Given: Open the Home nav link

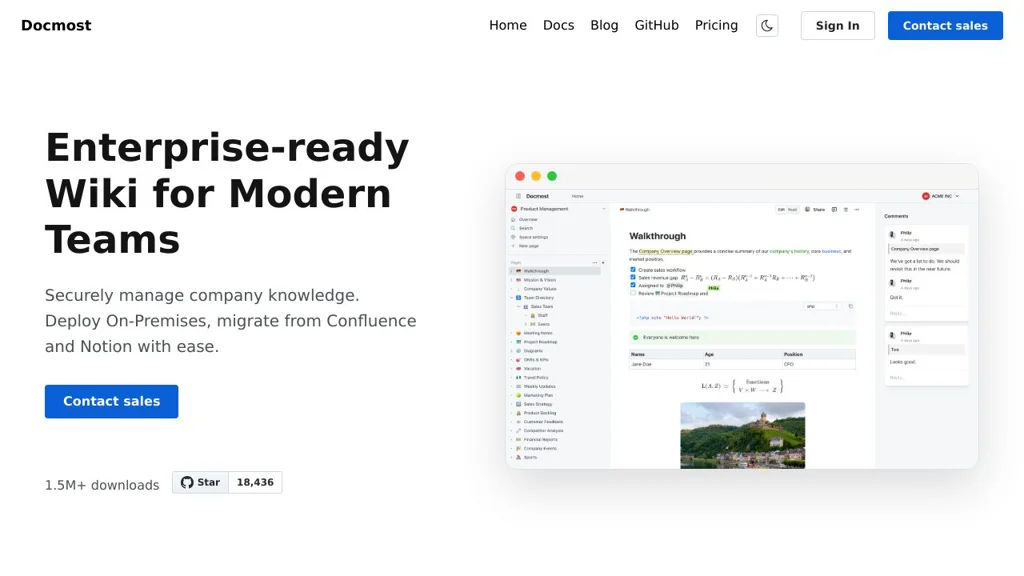Looking at the screenshot, I should click(x=507, y=25).
